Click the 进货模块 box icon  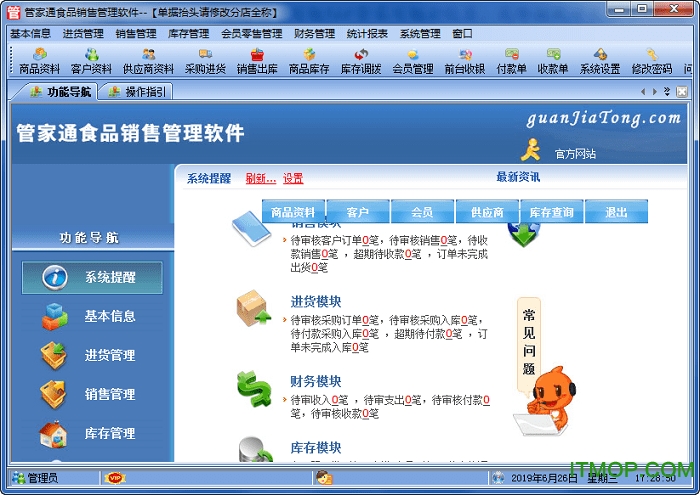253,308
